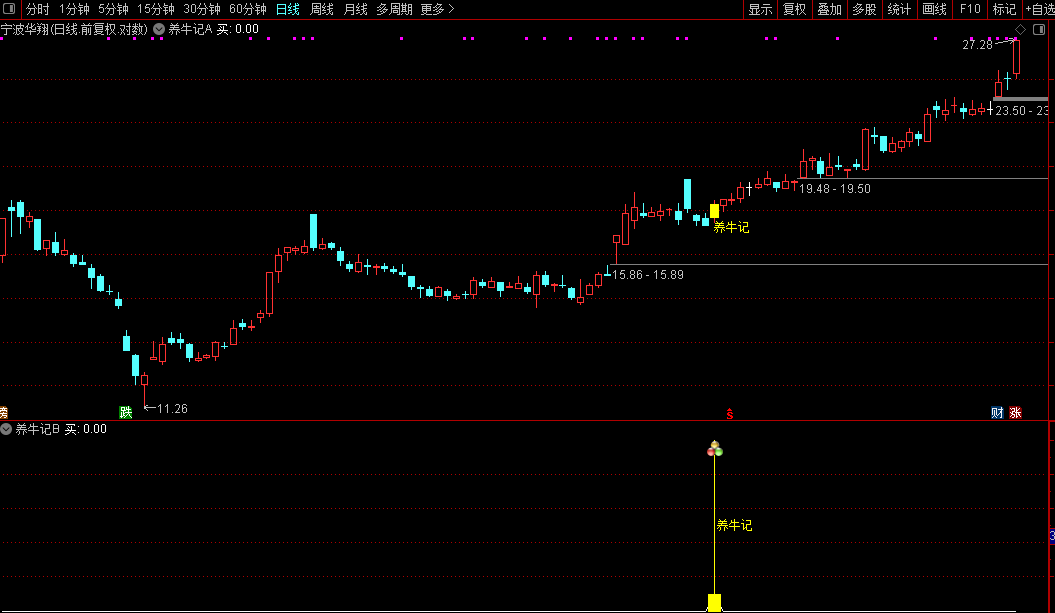Click the red dollar sign marker
1055x613 pixels.
click(729, 414)
